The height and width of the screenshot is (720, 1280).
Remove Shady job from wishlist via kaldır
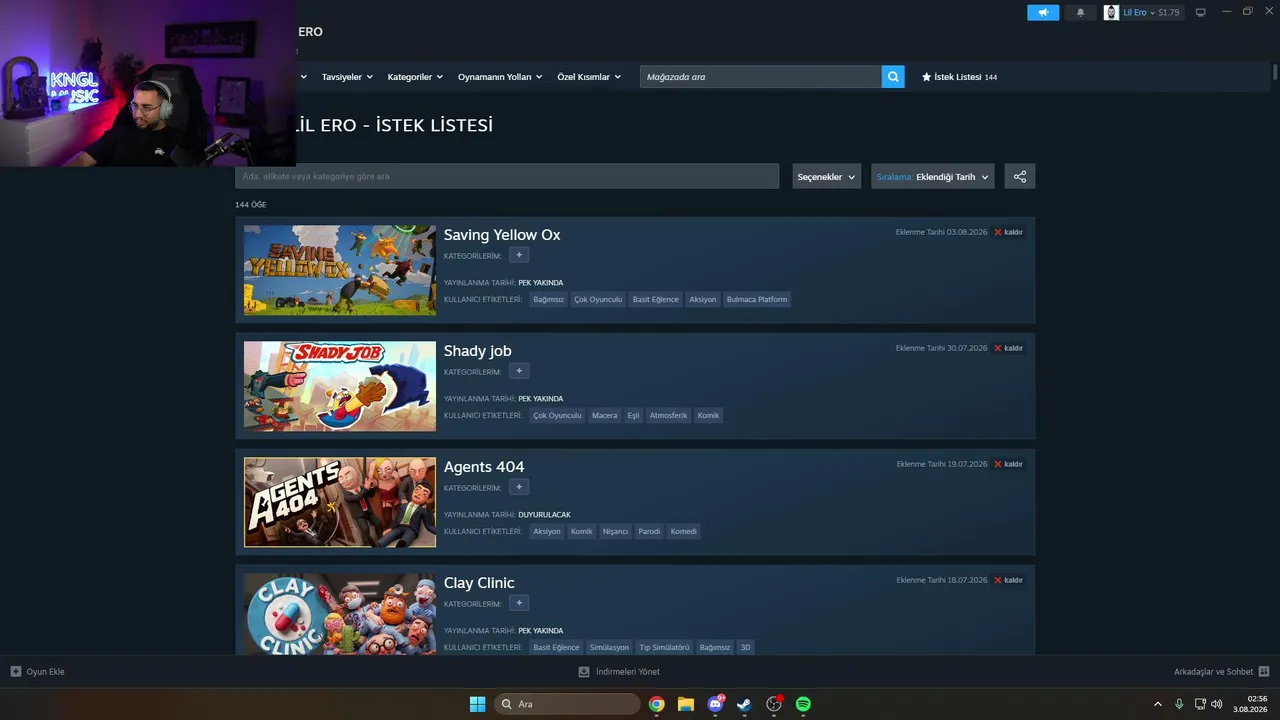pos(1008,348)
